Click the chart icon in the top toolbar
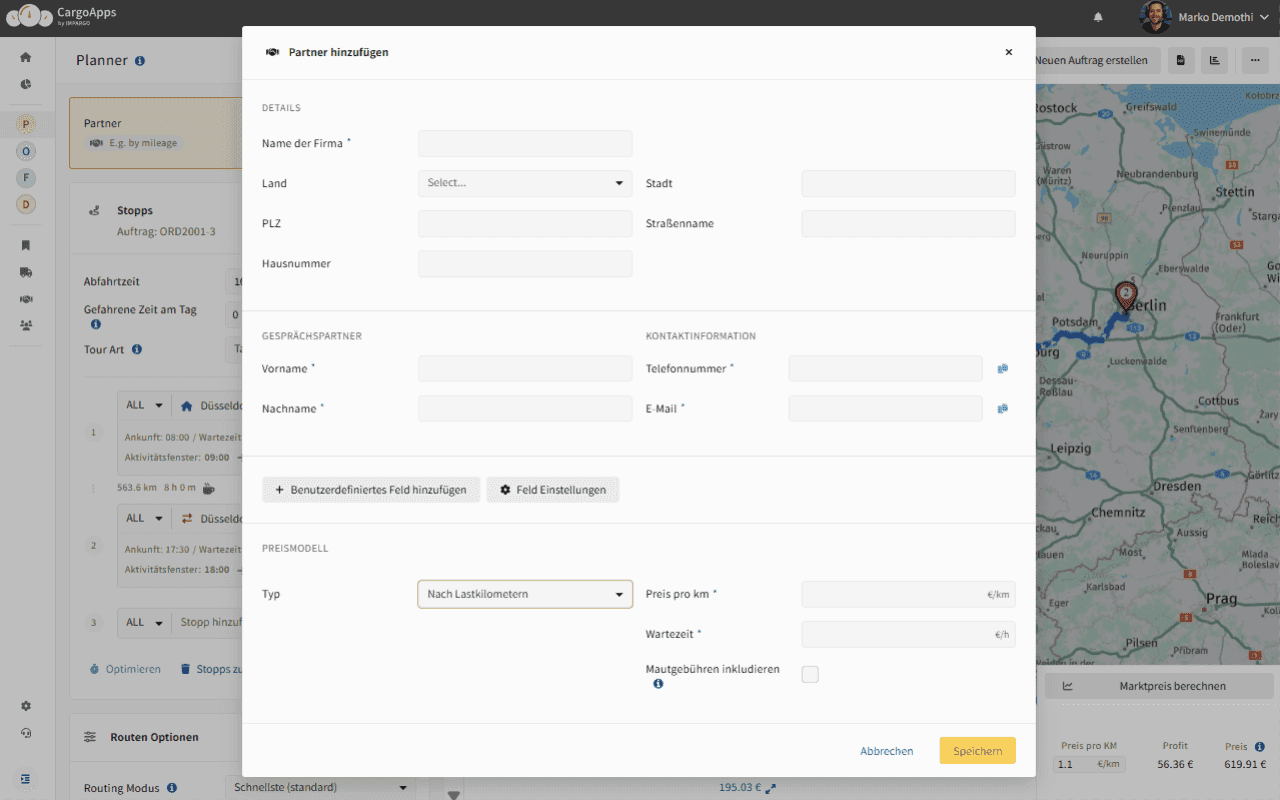This screenshot has height=800, width=1280. pyautogui.click(x=1215, y=61)
